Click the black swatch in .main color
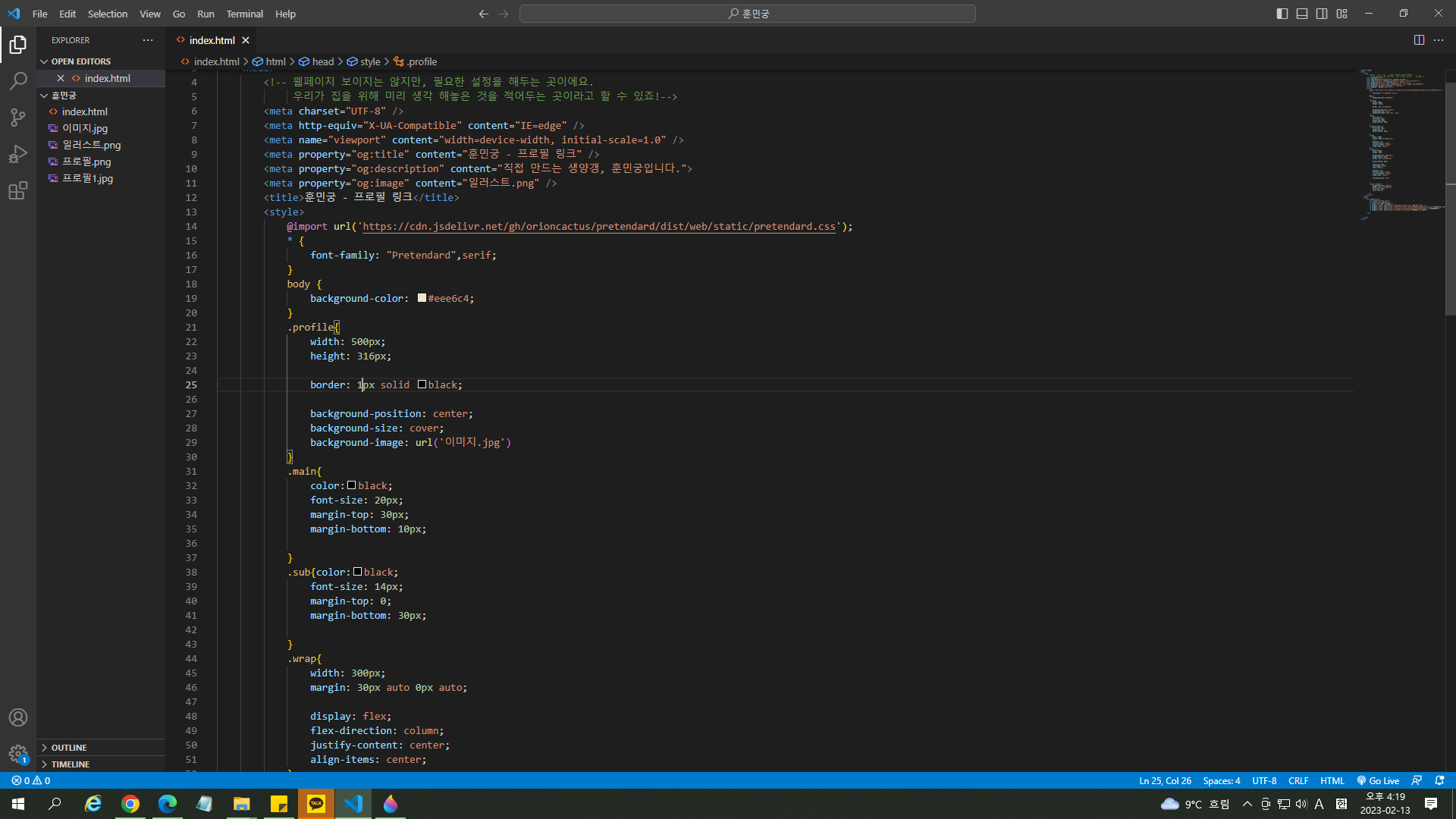This screenshot has height=819, width=1456. coord(352,485)
